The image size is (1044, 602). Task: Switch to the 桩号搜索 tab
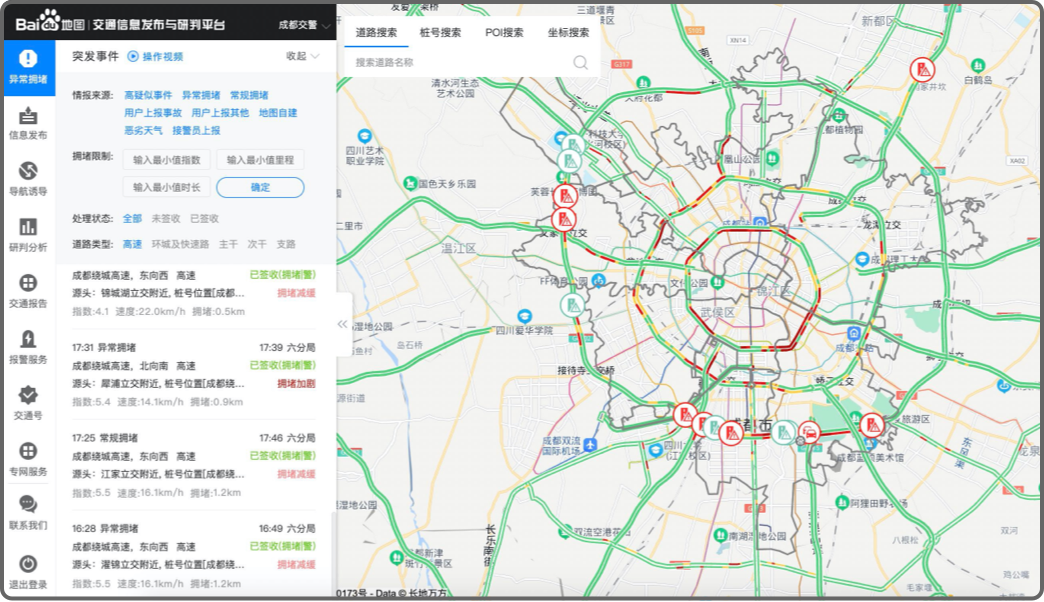pyautogui.click(x=440, y=32)
